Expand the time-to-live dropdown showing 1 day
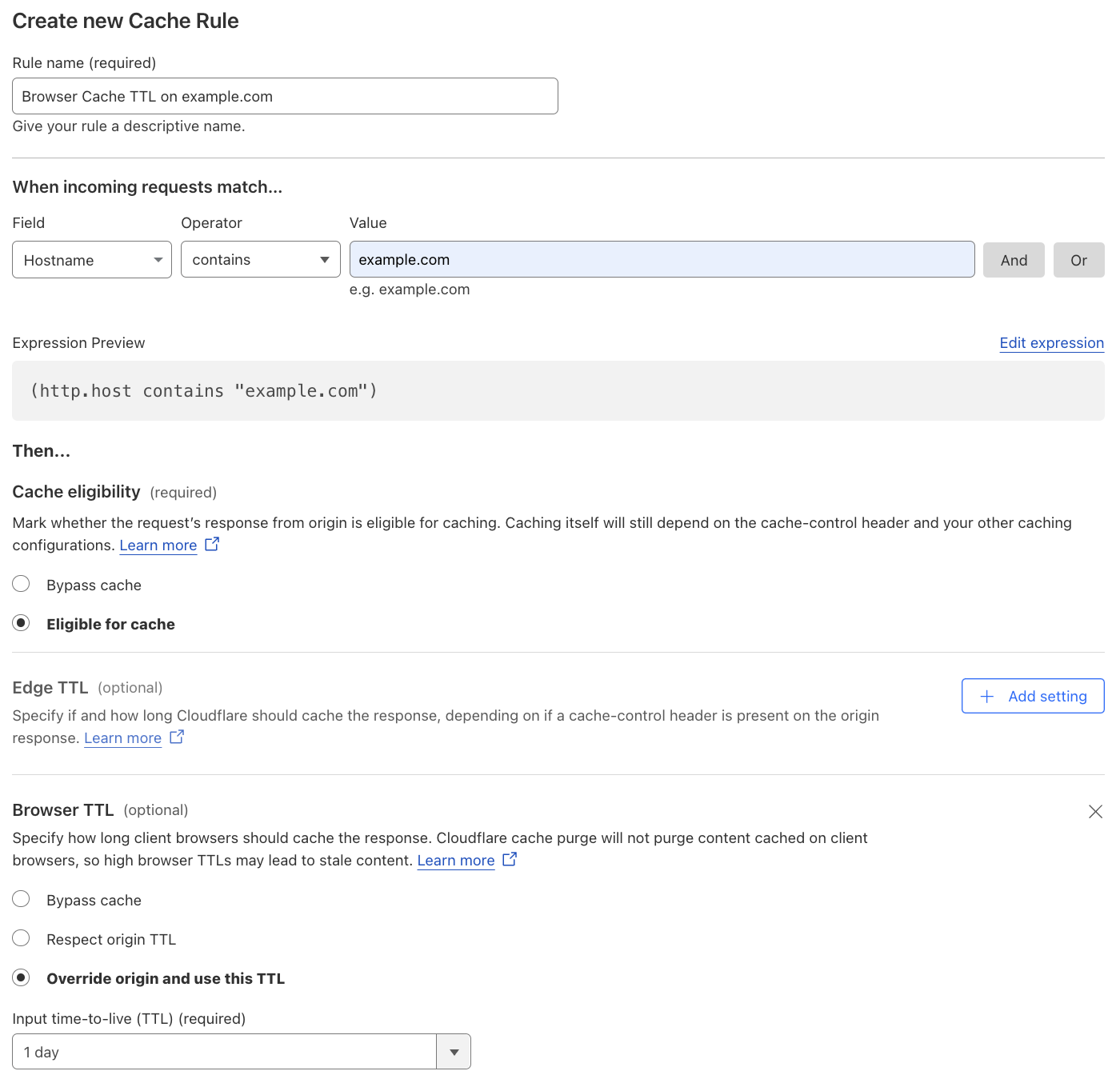This screenshot has width=1120, height=1083. click(453, 1051)
